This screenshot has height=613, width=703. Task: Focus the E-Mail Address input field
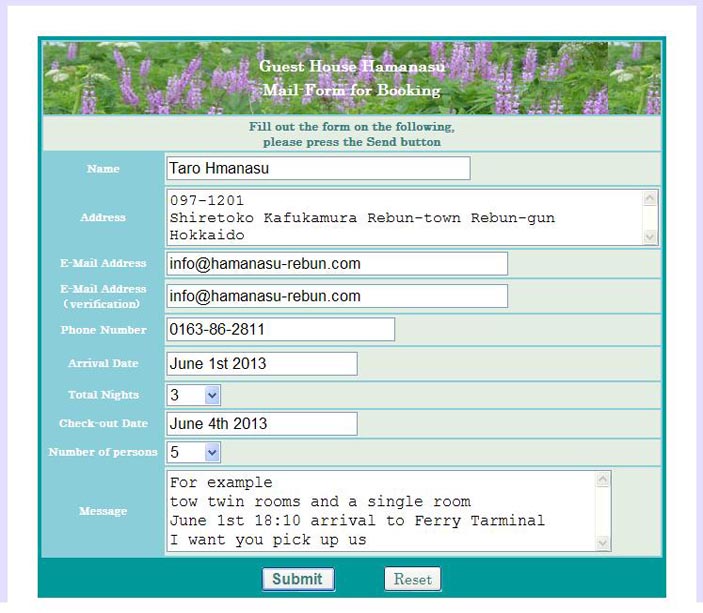point(337,264)
